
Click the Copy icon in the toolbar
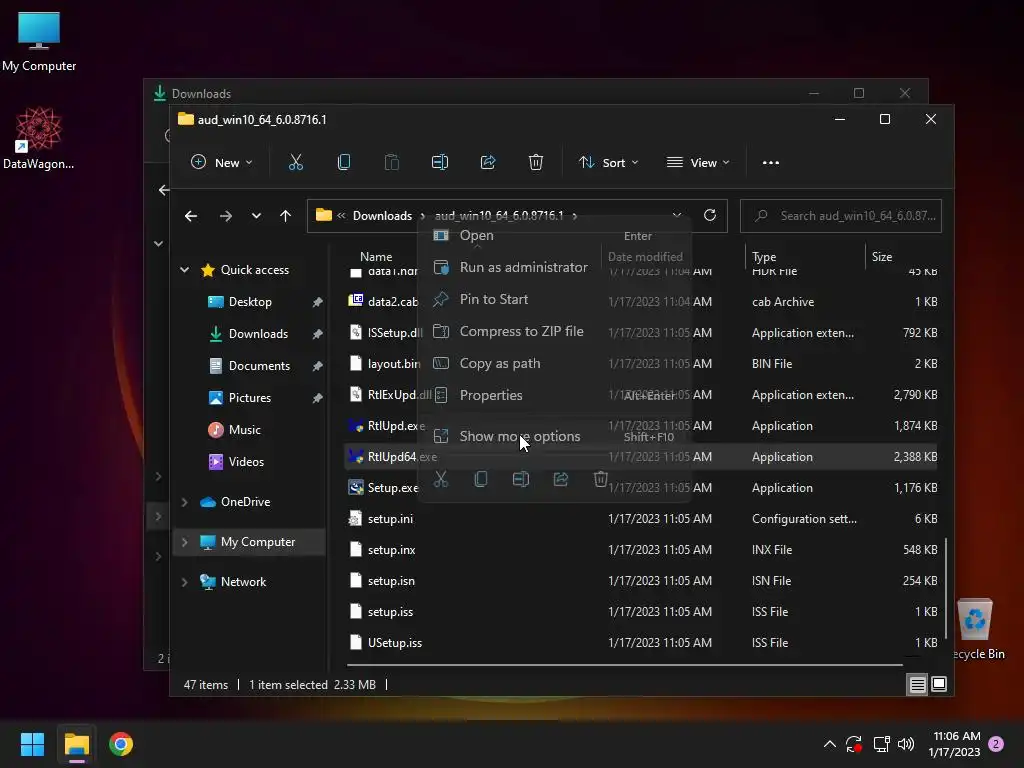[344, 163]
